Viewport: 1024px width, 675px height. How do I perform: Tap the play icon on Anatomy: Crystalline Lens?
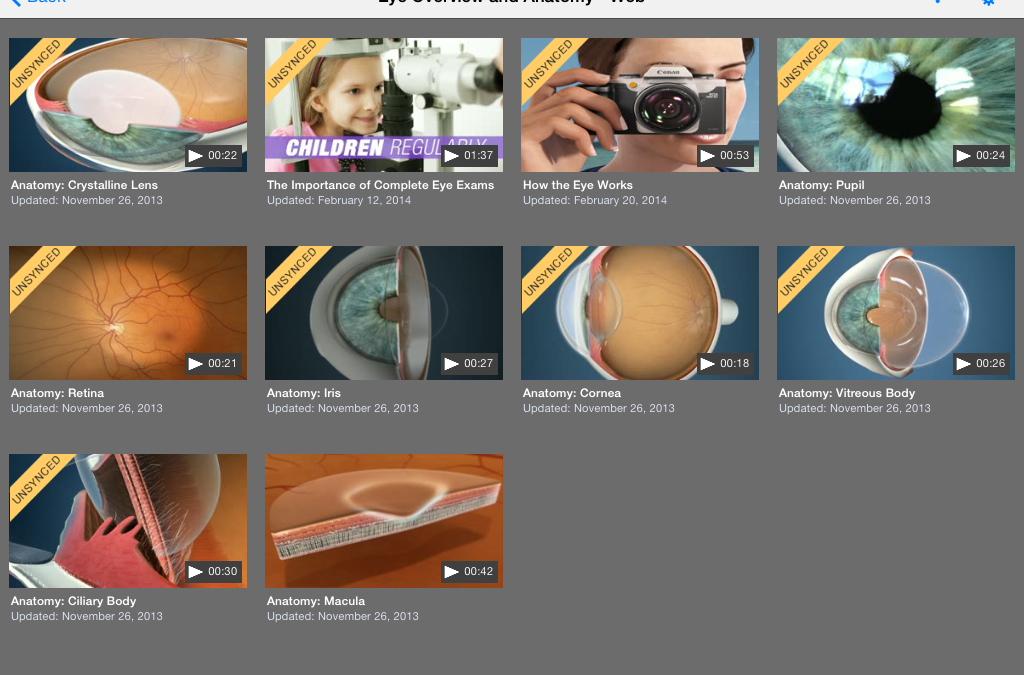pyautogui.click(x=196, y=155)
